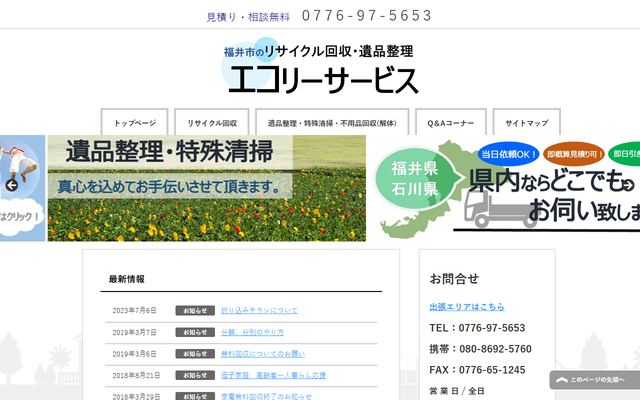Click the 2023年7月6日 date text

point(134,311)
